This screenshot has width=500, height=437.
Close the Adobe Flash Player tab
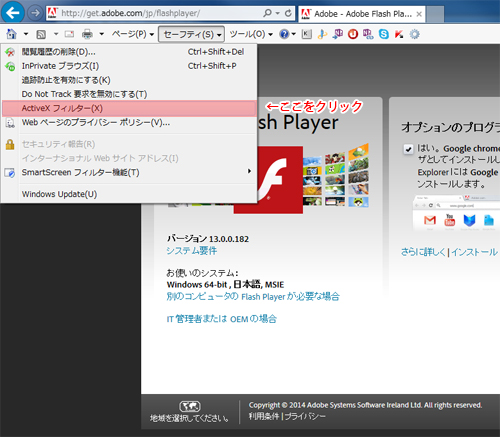click(x=419, y=14)
